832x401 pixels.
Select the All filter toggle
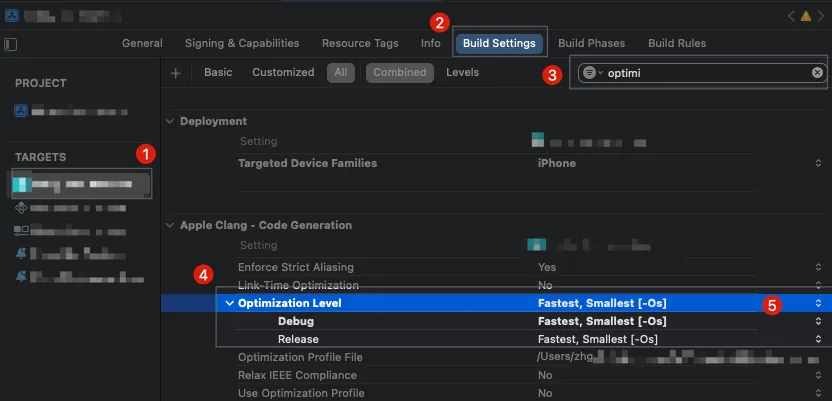click(x=341, y=72)
